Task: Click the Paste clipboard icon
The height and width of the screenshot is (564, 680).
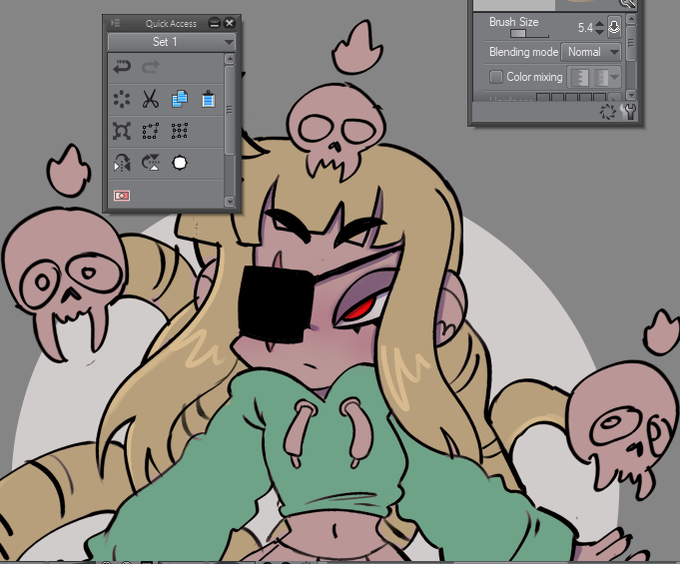Action: pos(208,99)
